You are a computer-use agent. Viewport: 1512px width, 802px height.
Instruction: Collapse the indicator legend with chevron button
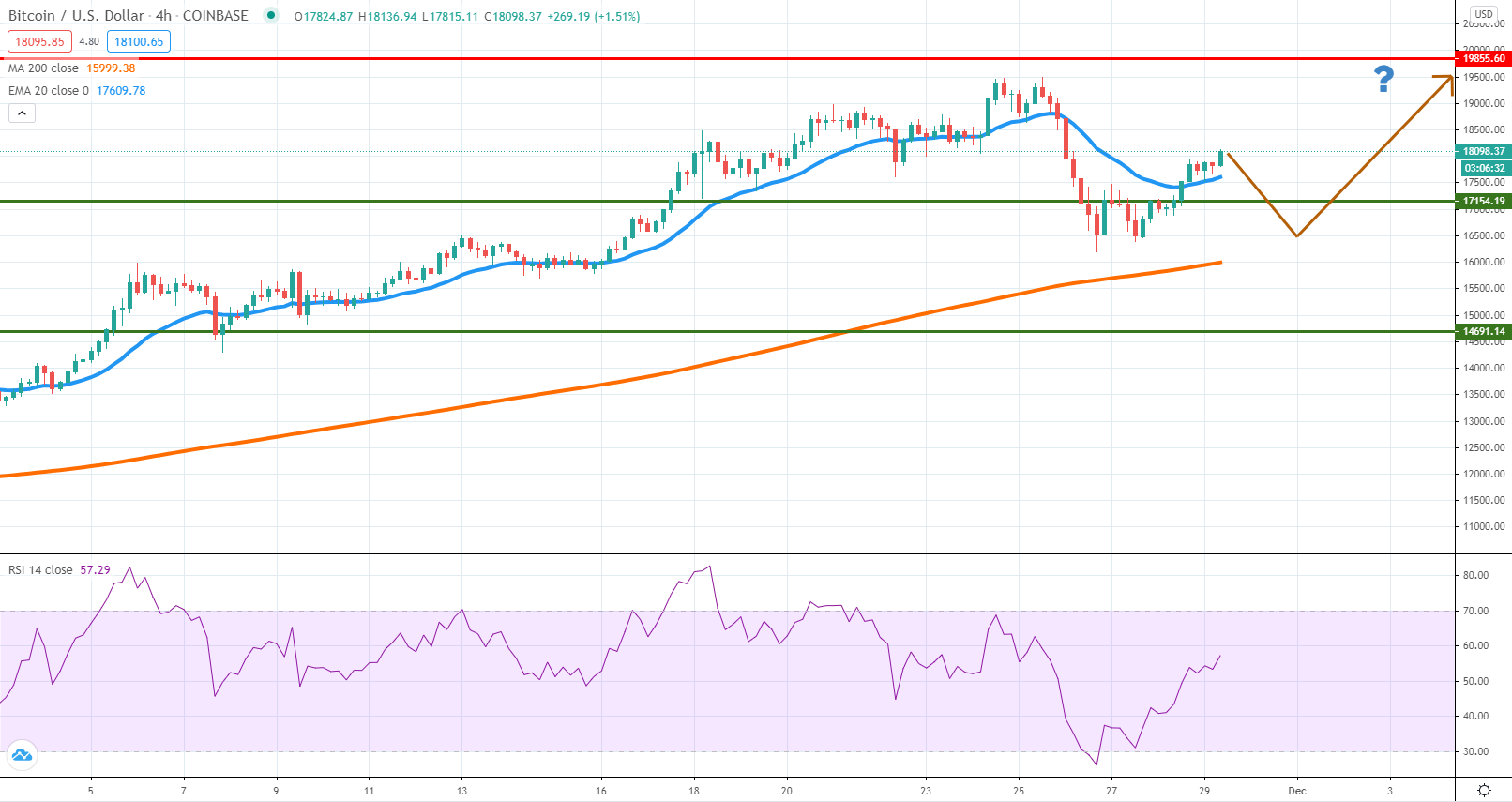(x=22, y=113)
